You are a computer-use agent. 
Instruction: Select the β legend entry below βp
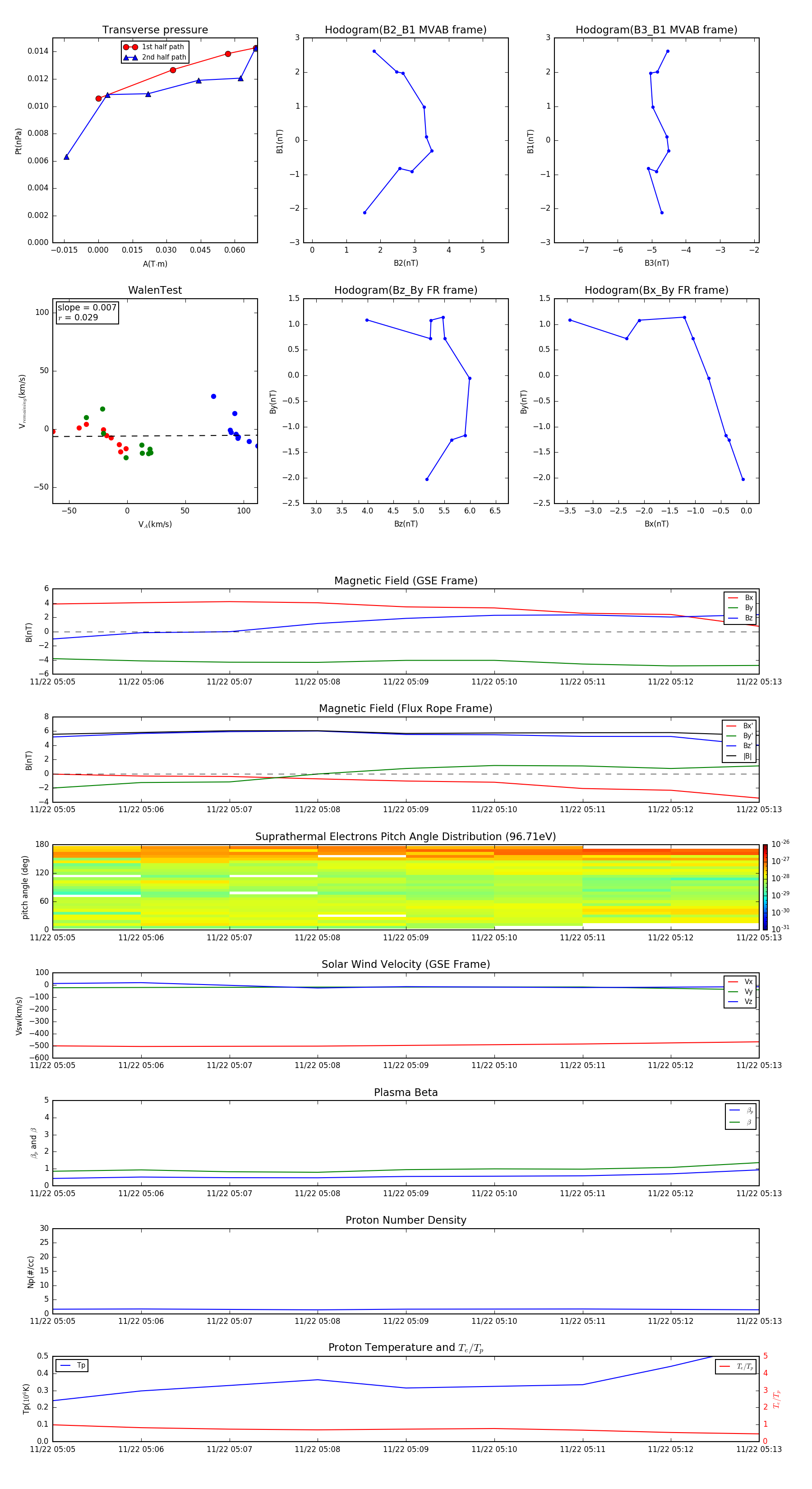click(x=741, y=1122)
